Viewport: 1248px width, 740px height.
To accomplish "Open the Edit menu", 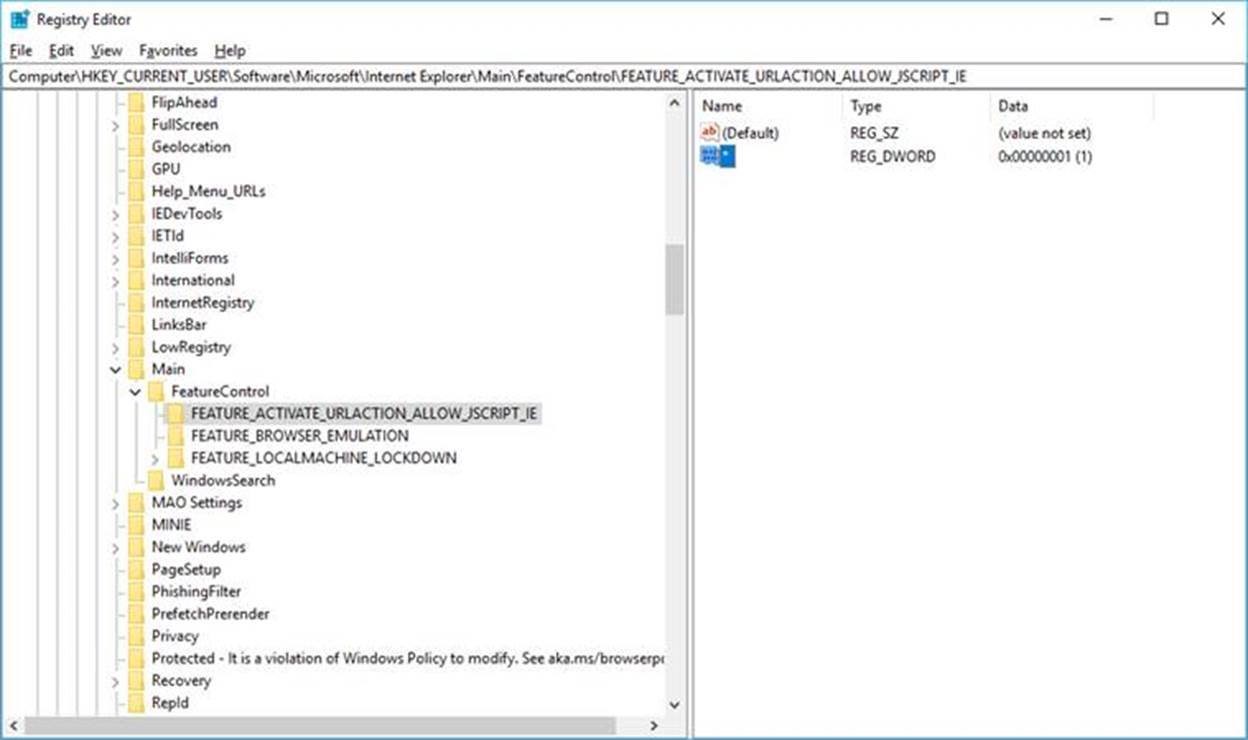I will (61, 50).
